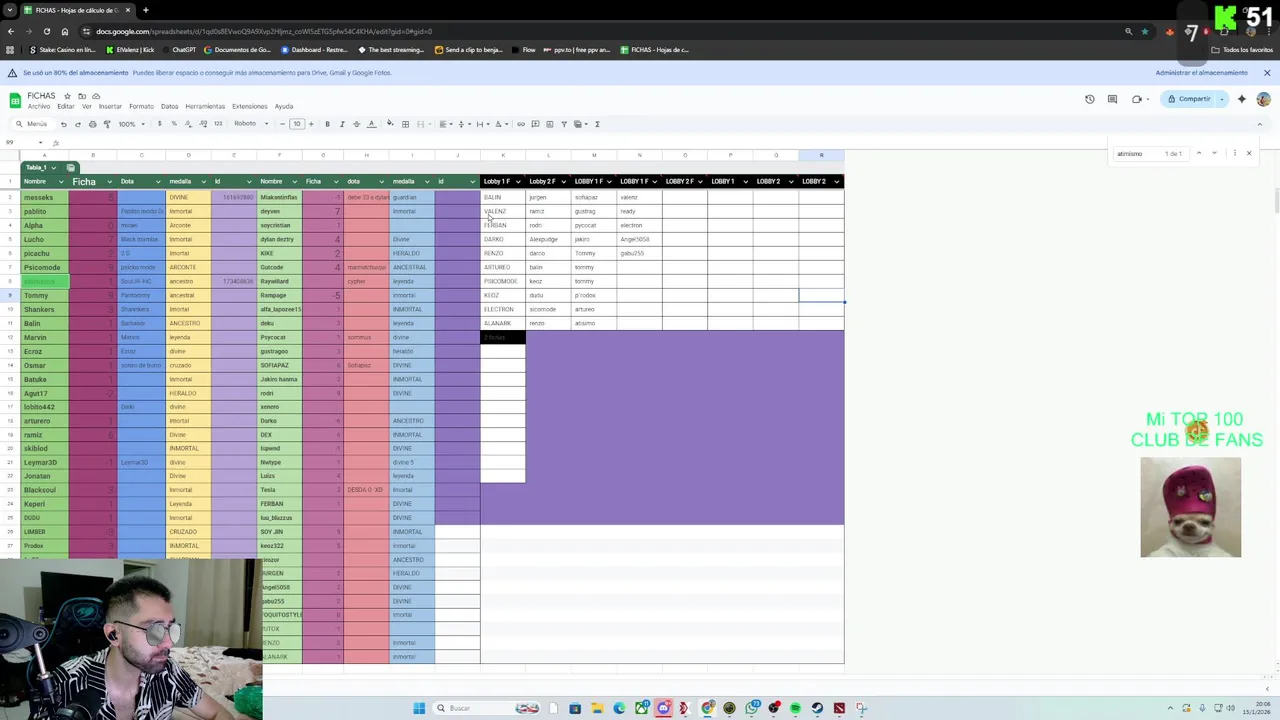Image resolution: width=1280 pixels, height=720 pixels.
Task: Expand Compartir share options arrow
Action: [x=1222, y=99]
